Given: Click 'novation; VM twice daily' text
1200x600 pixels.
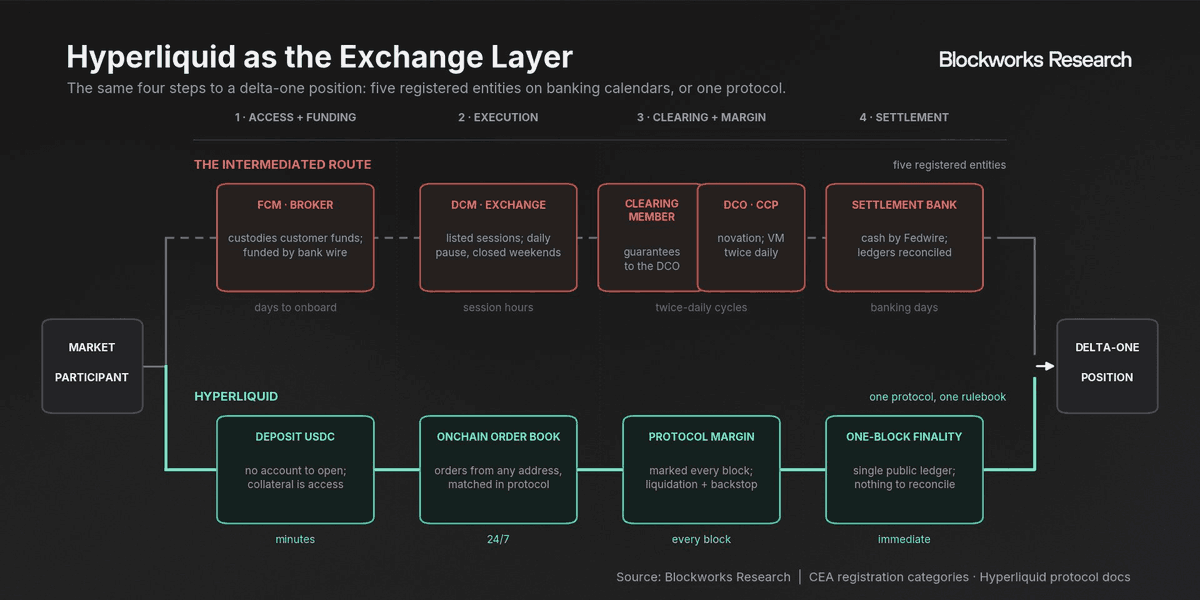Looking at the screenshot, I should tap(750, 245).
